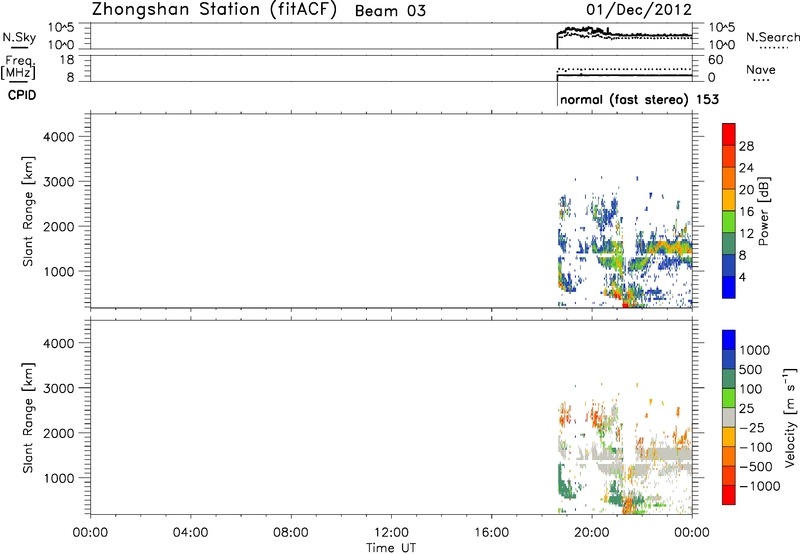Click velocity panel 'Slant Range [km]' label

pos(28,418)
